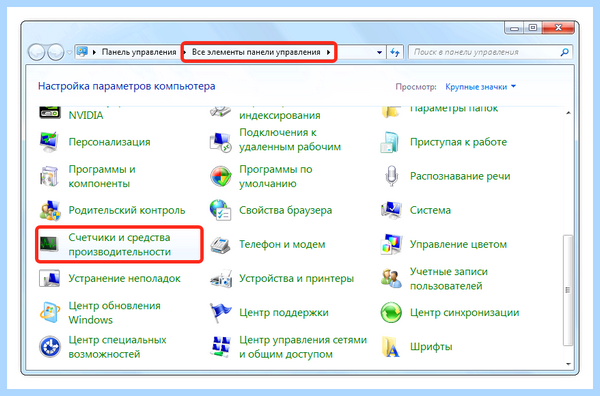Click the NVIDIA control panel icon
This screenshot has width=600, height=396.
point(50,112)
